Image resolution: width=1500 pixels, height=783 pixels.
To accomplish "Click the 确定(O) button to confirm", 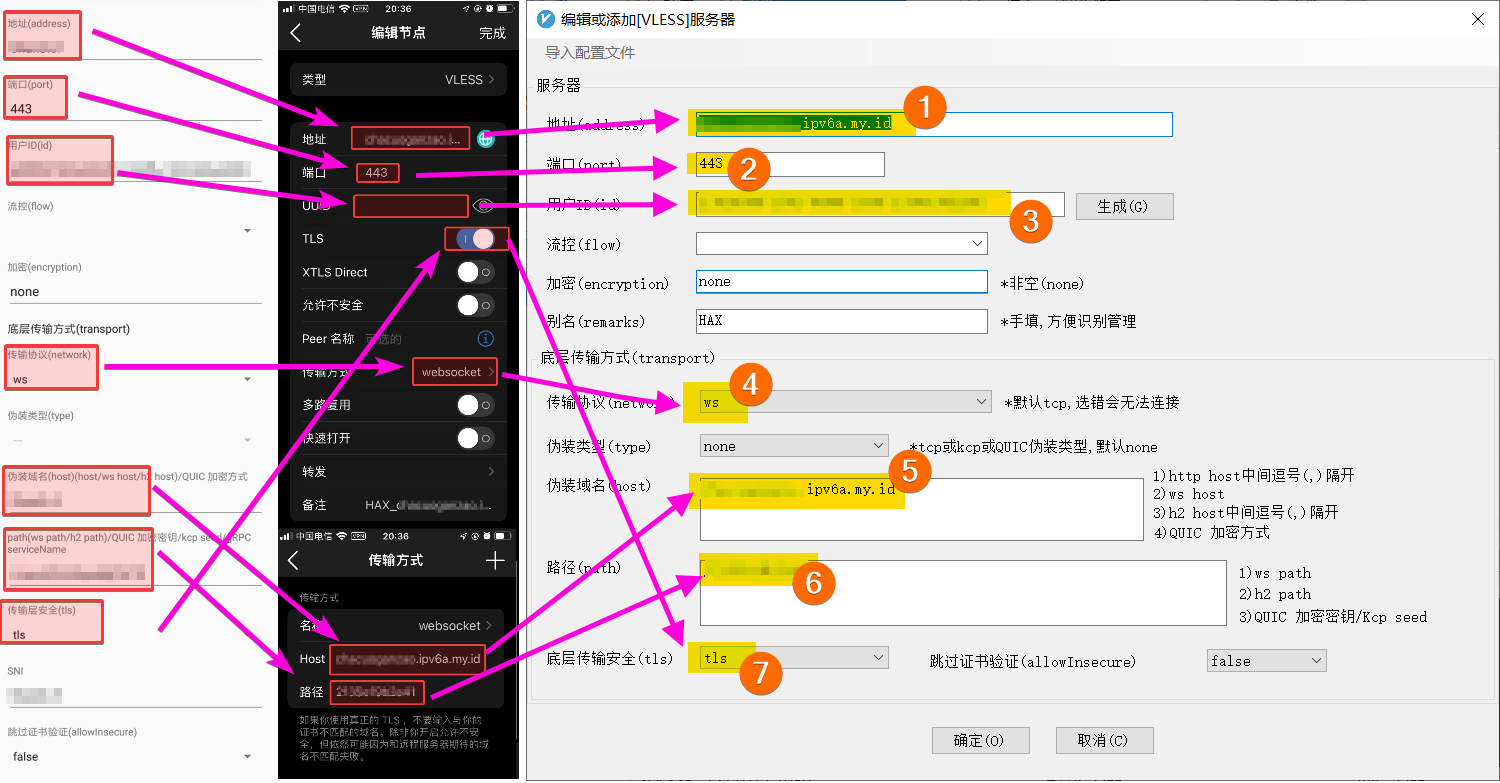I will pyautogui.click(x=980, y=740).
